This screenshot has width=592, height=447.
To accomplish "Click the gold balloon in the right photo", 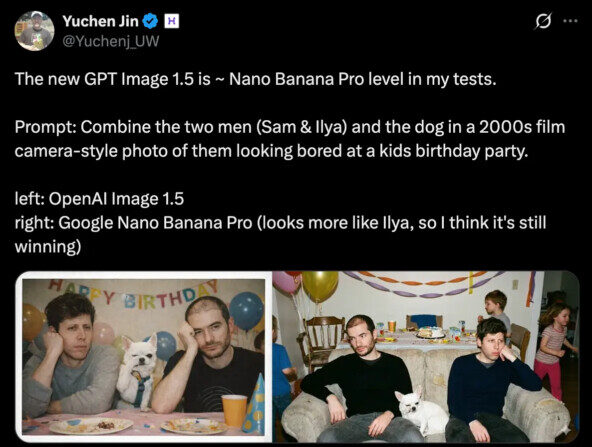I will point(320,286).
